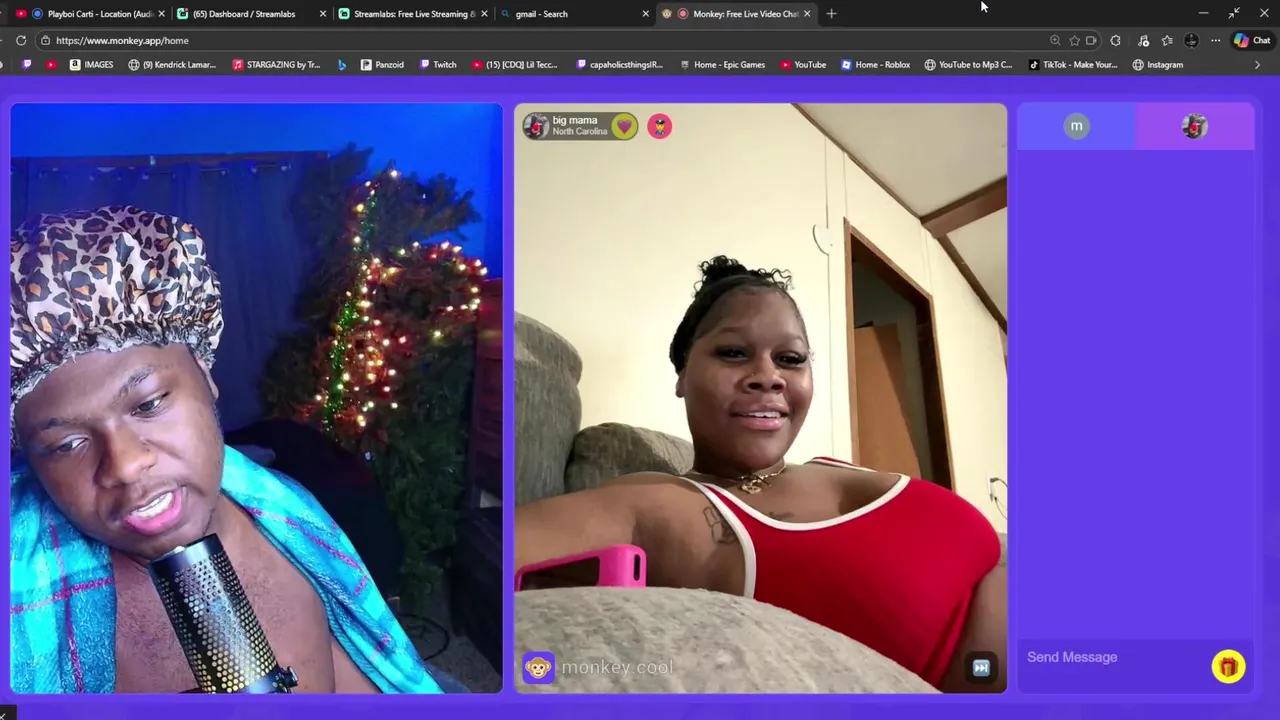Select the profile picture tab in chat panel
The height and width of the screenshot is (720, 1280).
(x=1195, y=126)
